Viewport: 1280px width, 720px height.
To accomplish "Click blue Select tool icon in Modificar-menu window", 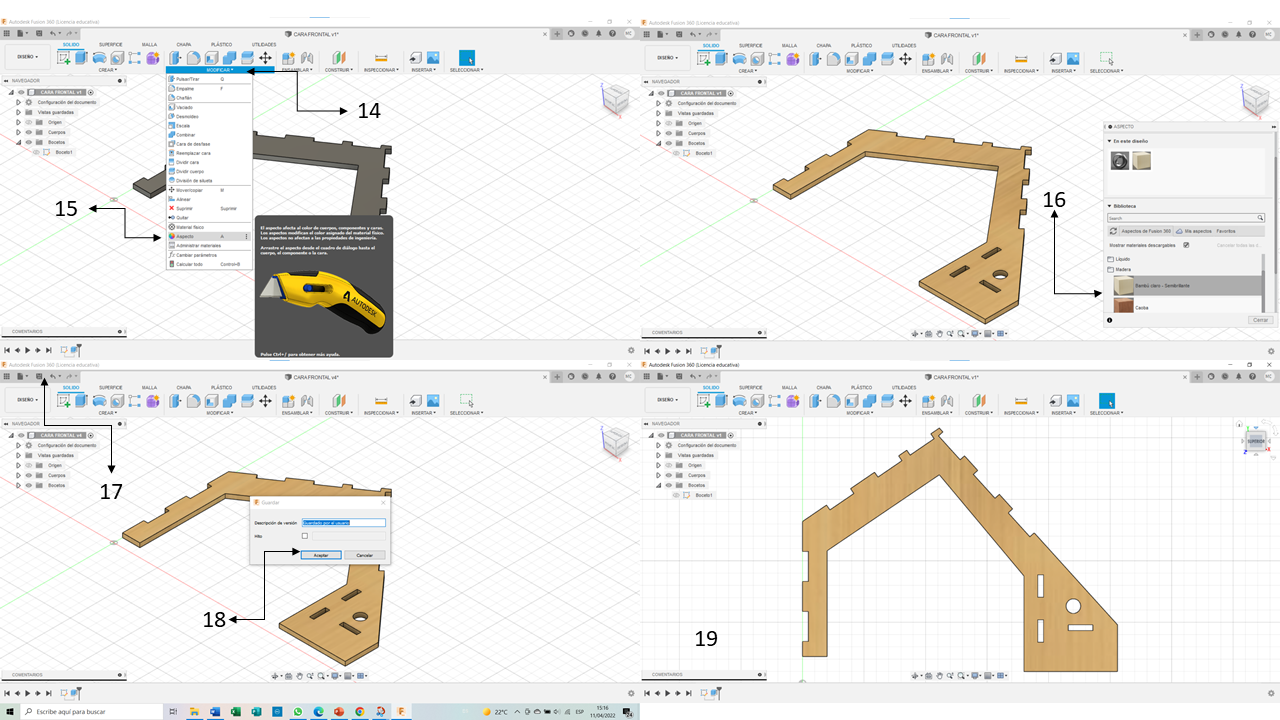I will click(466, 59).
